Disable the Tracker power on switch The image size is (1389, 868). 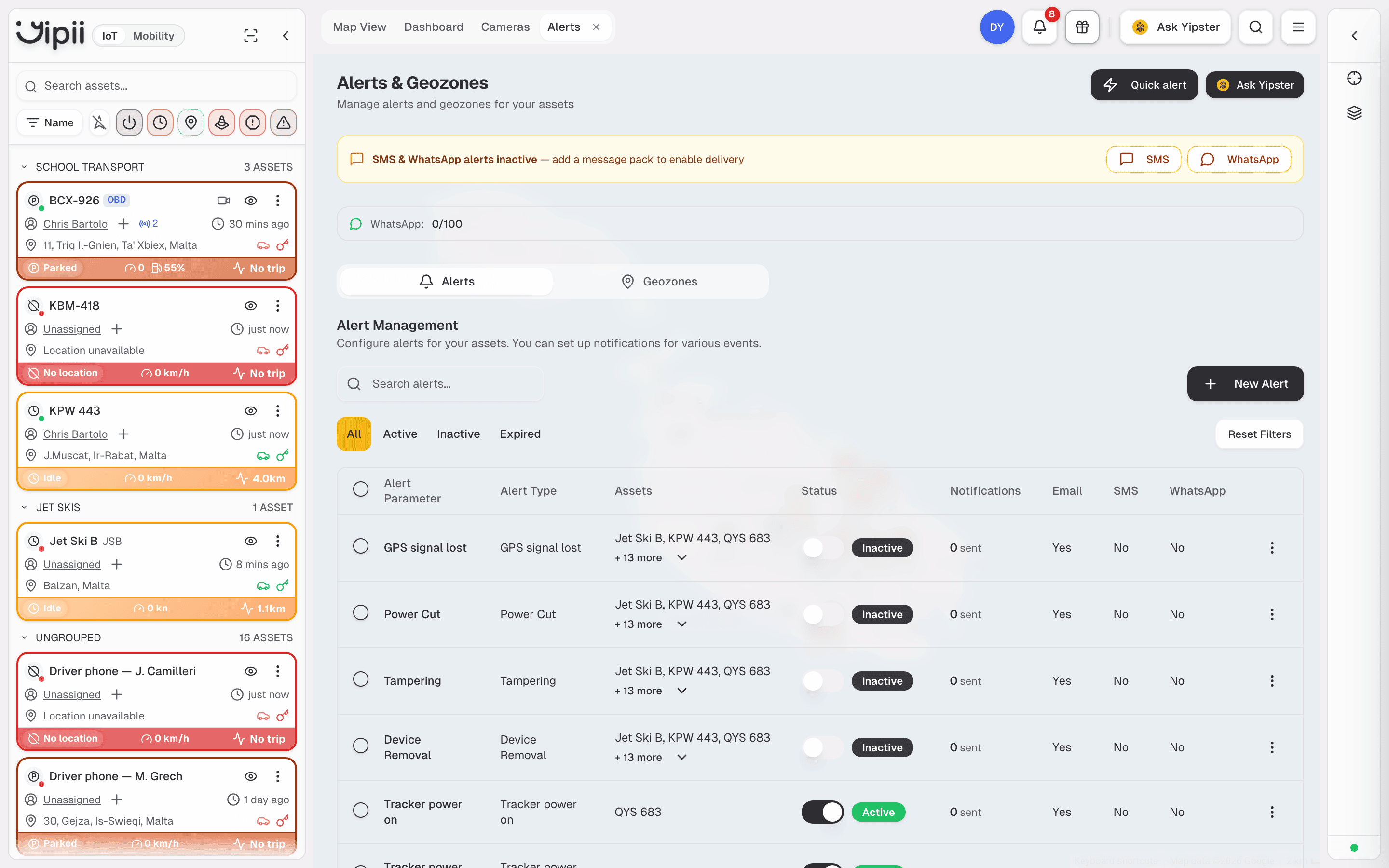point(822,812)
